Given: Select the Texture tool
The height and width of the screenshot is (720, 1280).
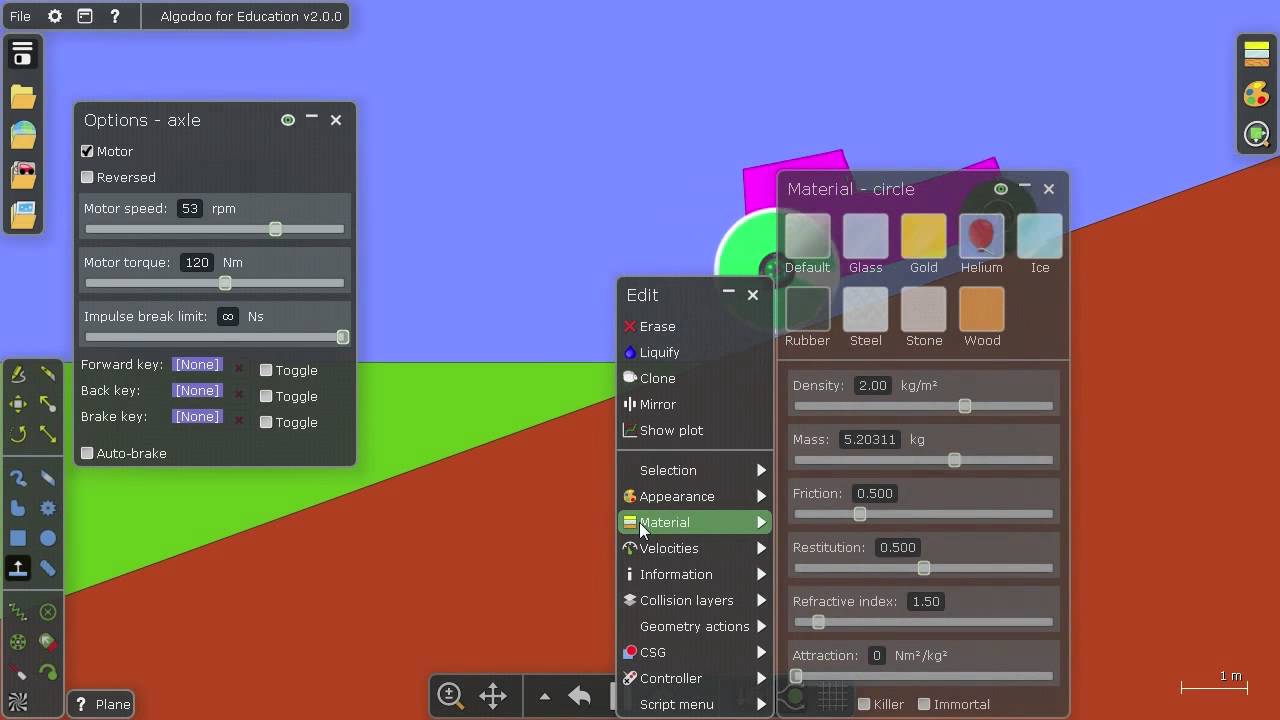Looking at the screenshot, I should click(18, 702).
